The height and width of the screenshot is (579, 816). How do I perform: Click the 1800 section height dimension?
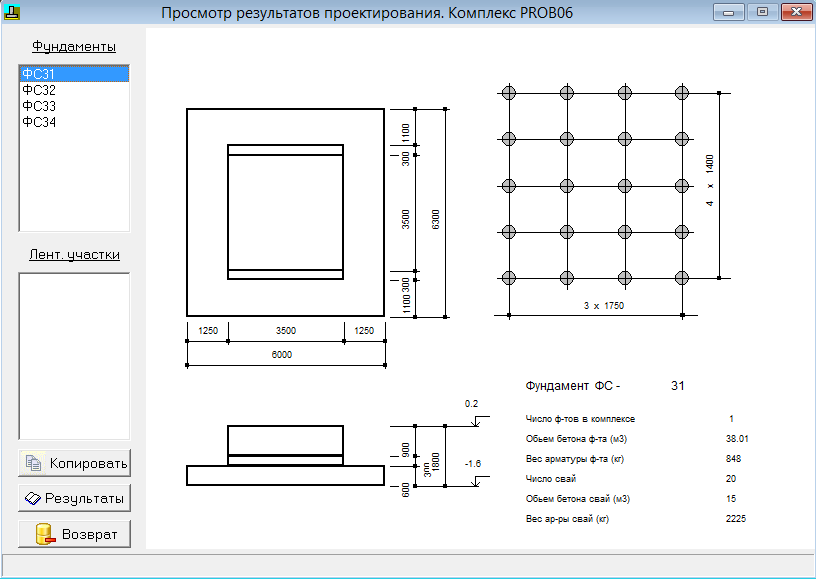click(x=436, y=462)
